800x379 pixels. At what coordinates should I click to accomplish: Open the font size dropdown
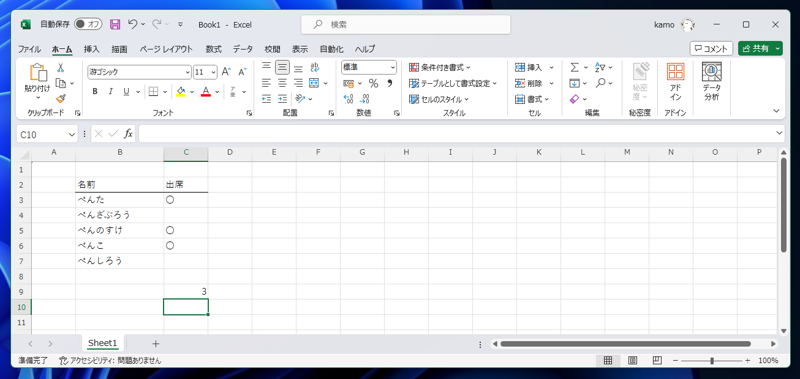pyautogui.click(x=213, y=72)
